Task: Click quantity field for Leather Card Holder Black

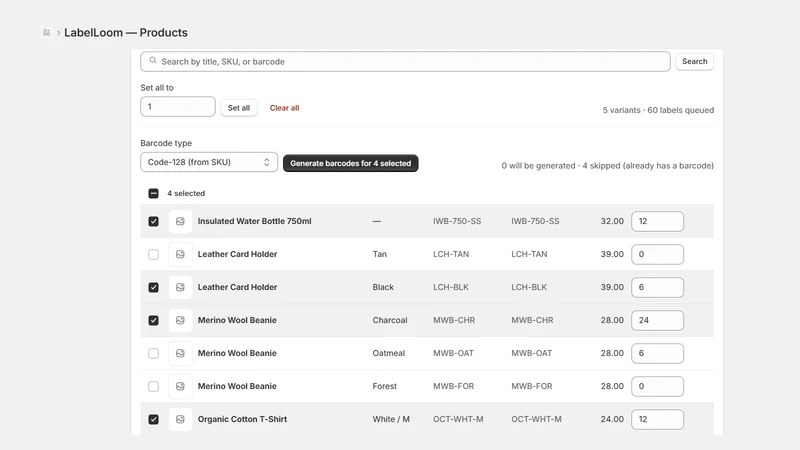Action: tap(657, 287)
